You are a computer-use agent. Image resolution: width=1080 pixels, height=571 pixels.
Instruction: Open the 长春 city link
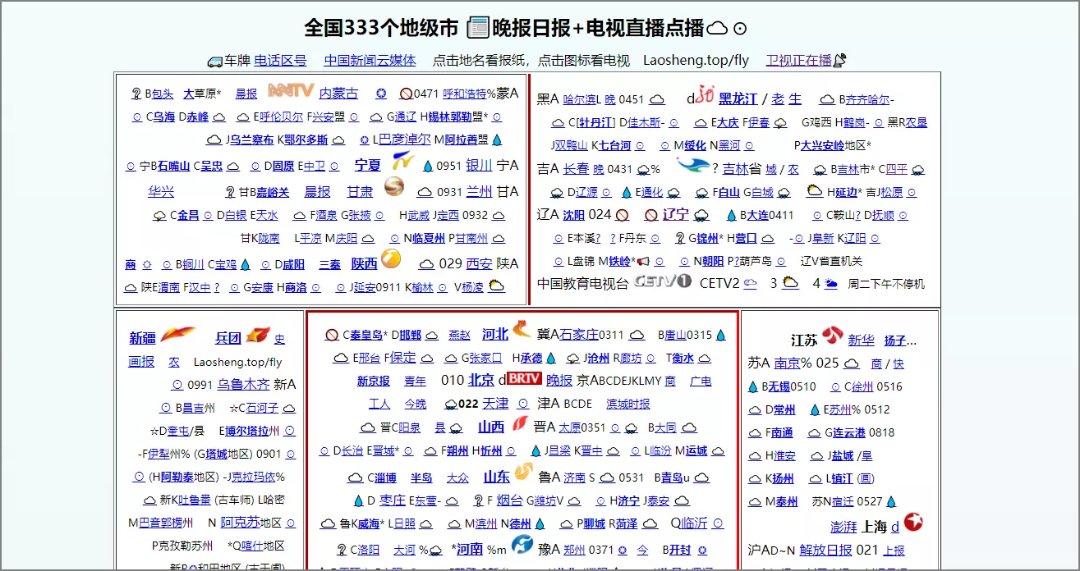577,169
